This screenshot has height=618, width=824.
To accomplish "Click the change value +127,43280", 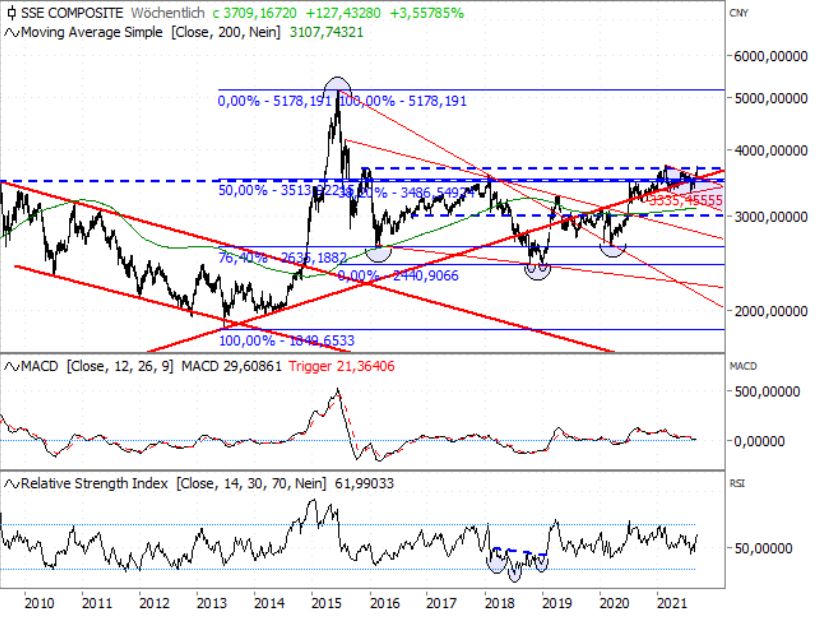I will point(343,13).
